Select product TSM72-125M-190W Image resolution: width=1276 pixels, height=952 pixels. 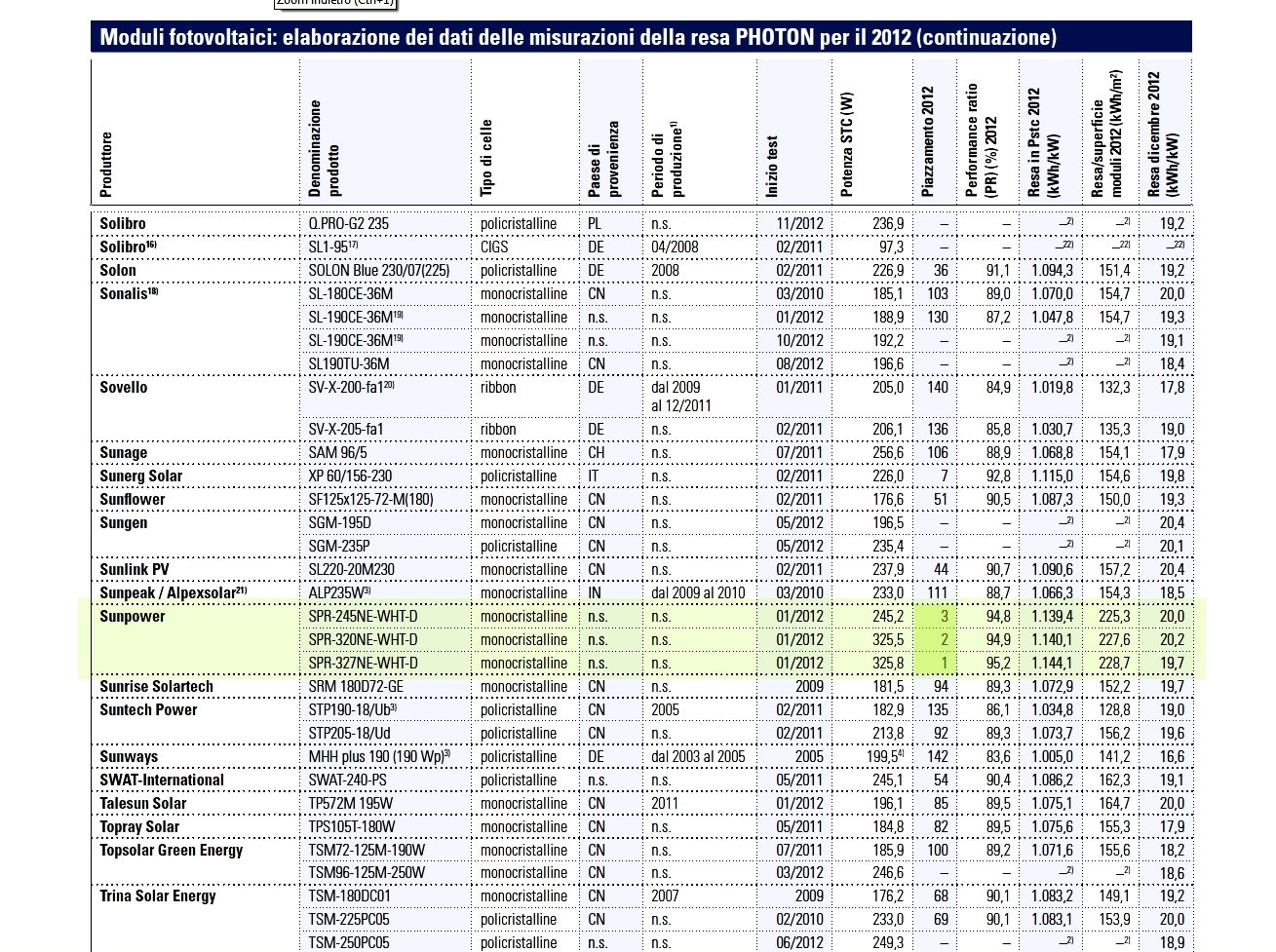pos(367,851)
